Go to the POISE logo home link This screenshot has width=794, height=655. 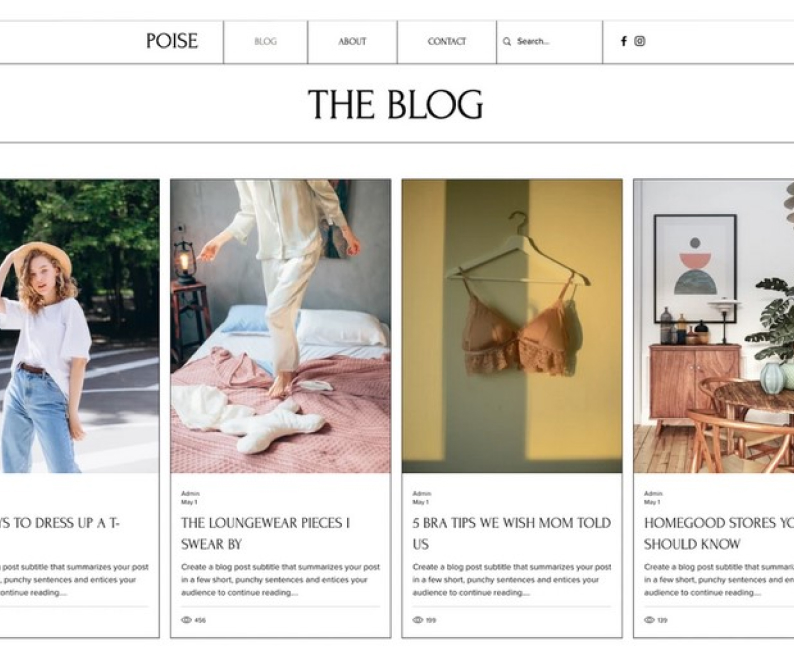(172, 41)
